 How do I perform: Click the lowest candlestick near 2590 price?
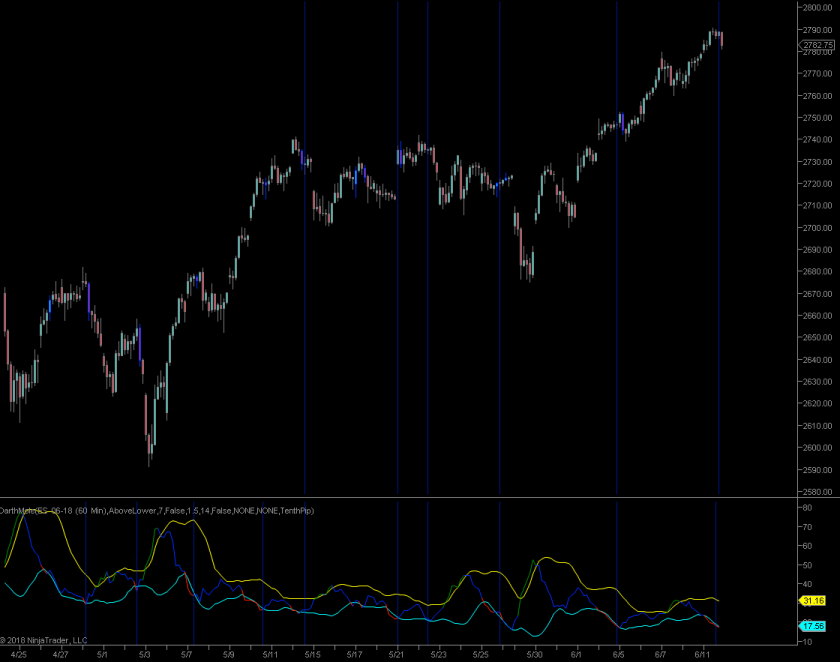(x=149, y=455)
